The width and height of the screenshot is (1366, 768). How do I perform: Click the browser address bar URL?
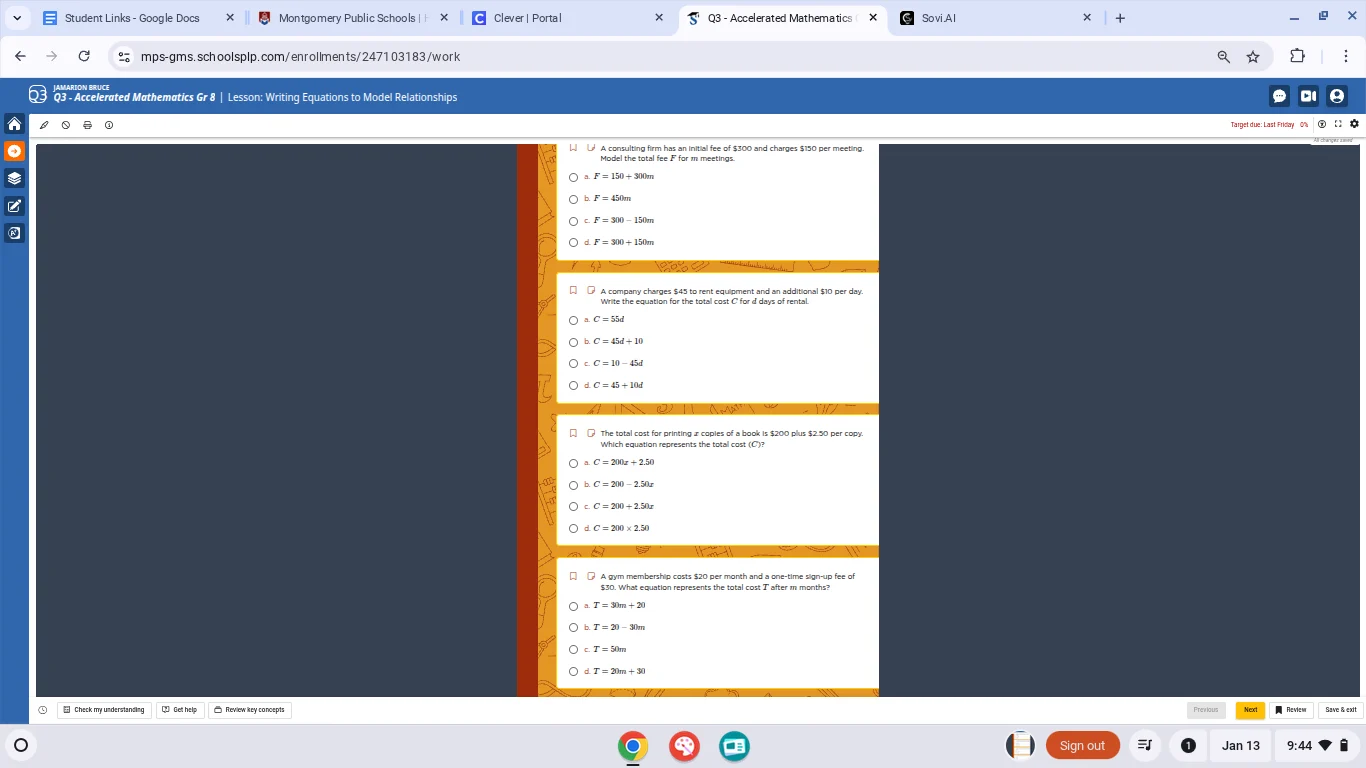pyautogui.click(x=300, y=57)
